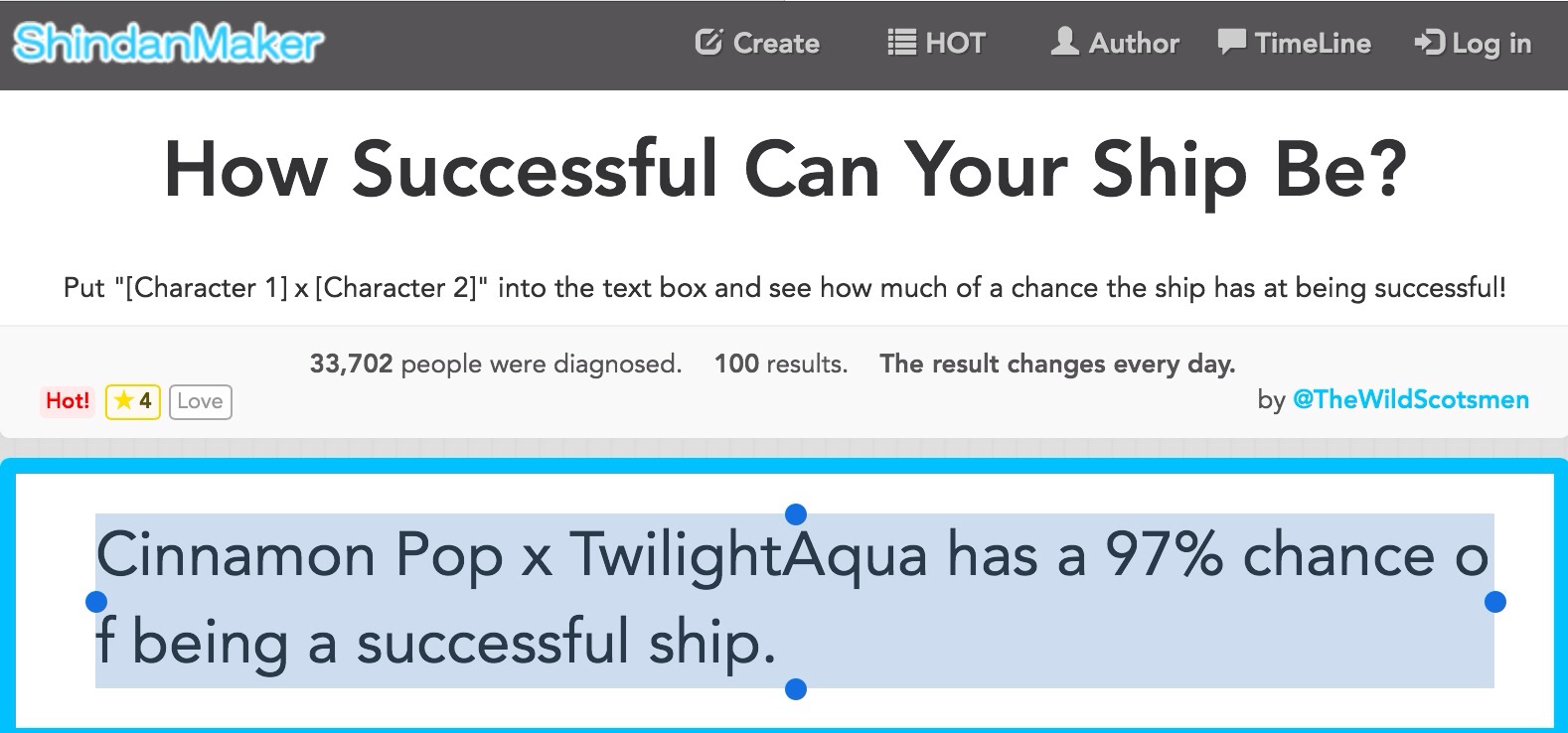Click the arrow icon beside Log in

tap(1429, 43)
